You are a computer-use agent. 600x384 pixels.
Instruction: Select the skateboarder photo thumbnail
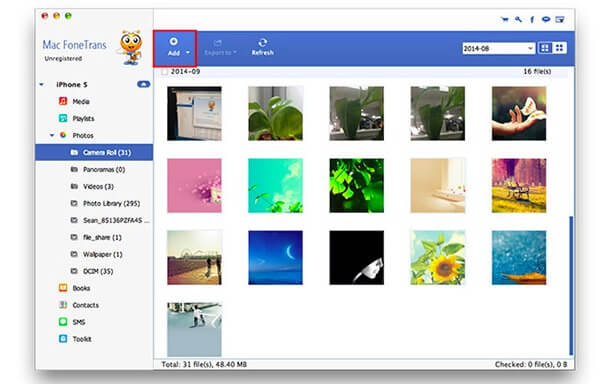click(x=194, y=329)
